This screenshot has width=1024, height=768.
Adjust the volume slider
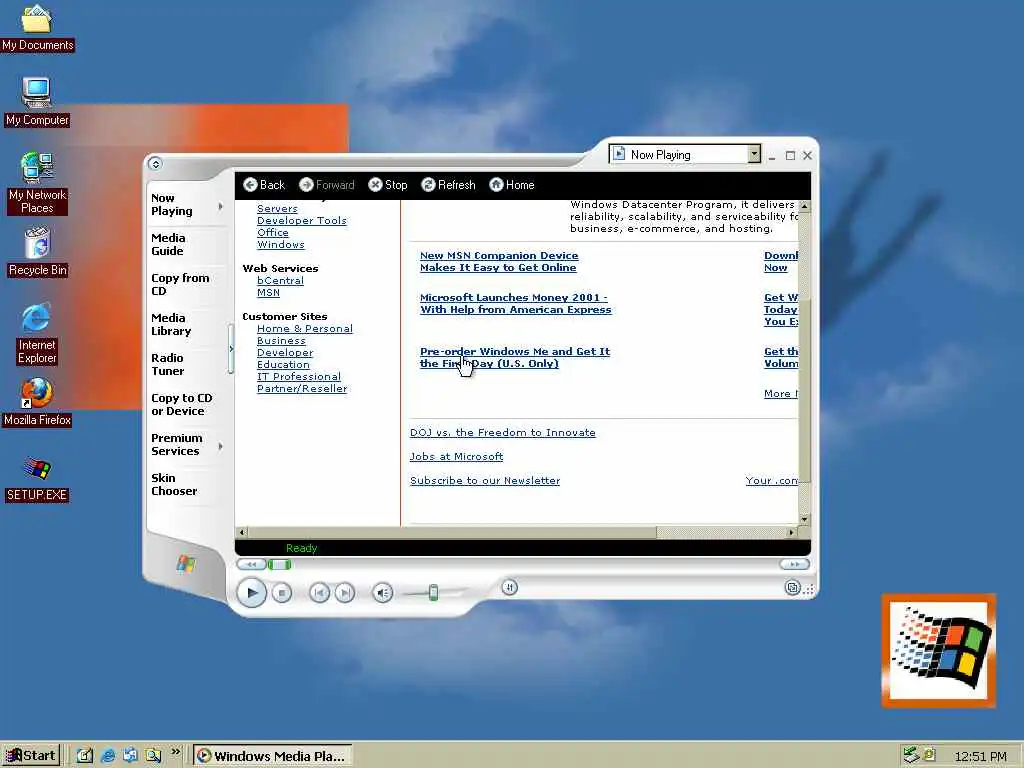pos(433,593)
